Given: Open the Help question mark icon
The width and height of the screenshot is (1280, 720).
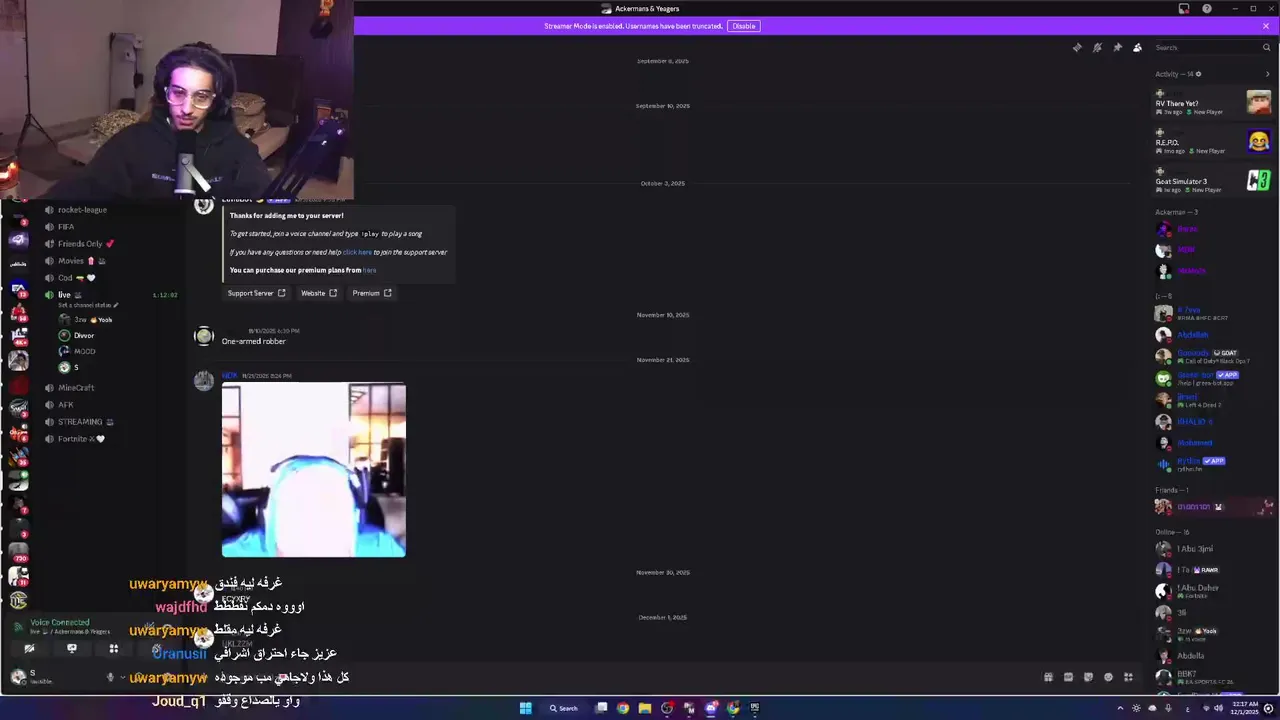Looking at the screenshot, I should [1207, 9].
